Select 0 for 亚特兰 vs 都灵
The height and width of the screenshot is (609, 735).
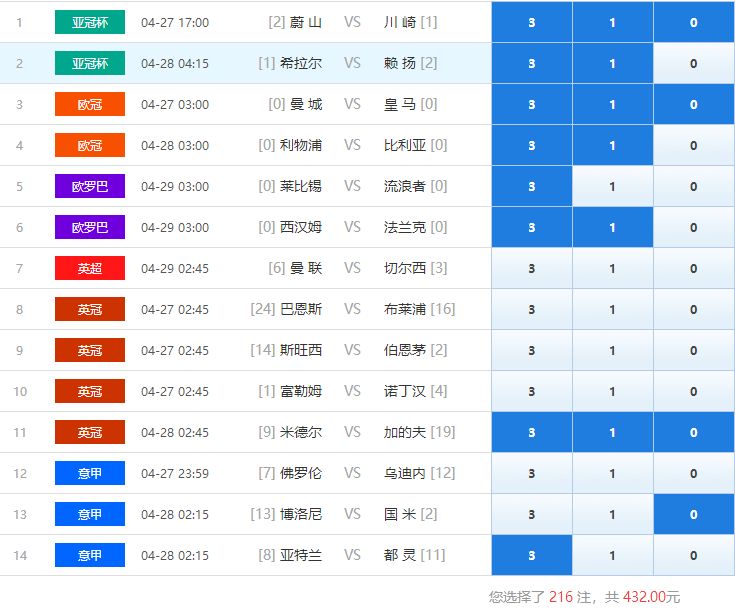[x=694, y=556]
